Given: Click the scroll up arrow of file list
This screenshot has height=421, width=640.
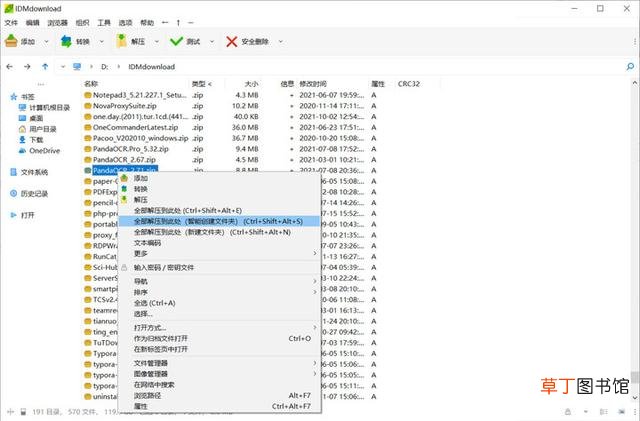Looking at the screenshot, I should (x=635, y=83).
